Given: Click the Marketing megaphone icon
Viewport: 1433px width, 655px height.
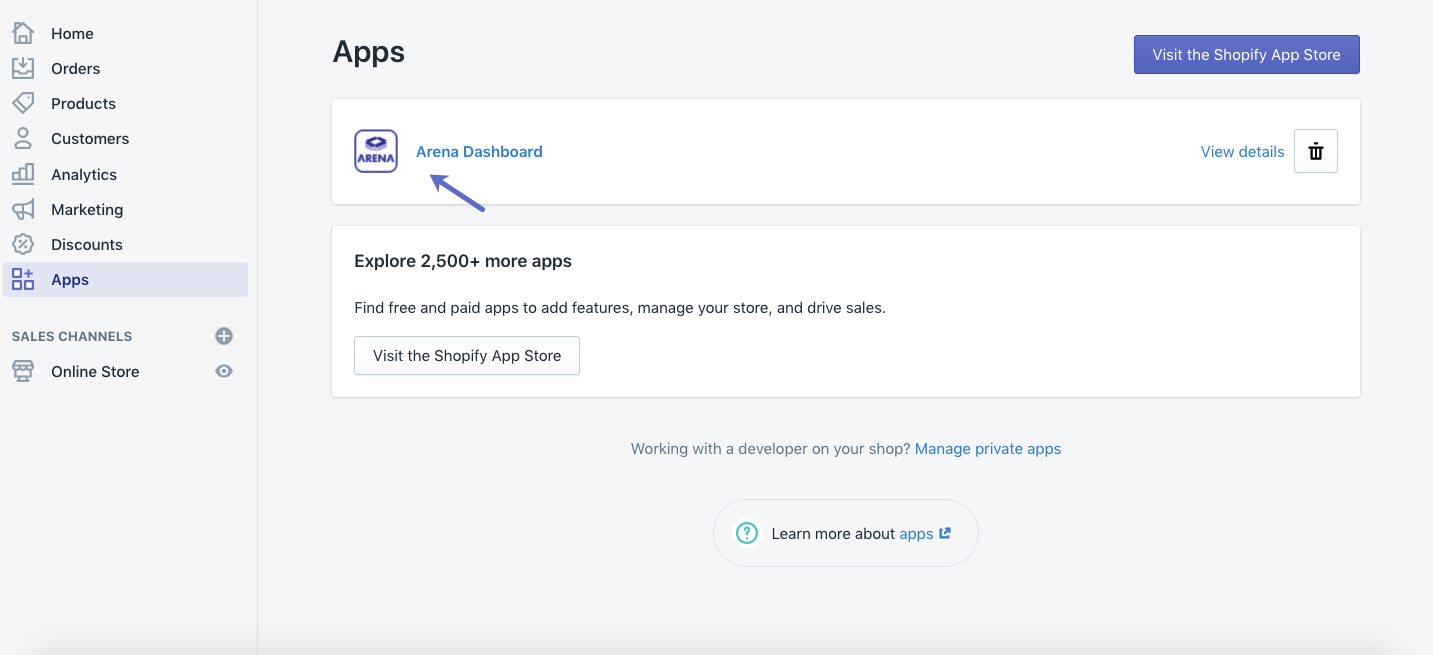Looking at the screenshot, I should pos(22,208).
